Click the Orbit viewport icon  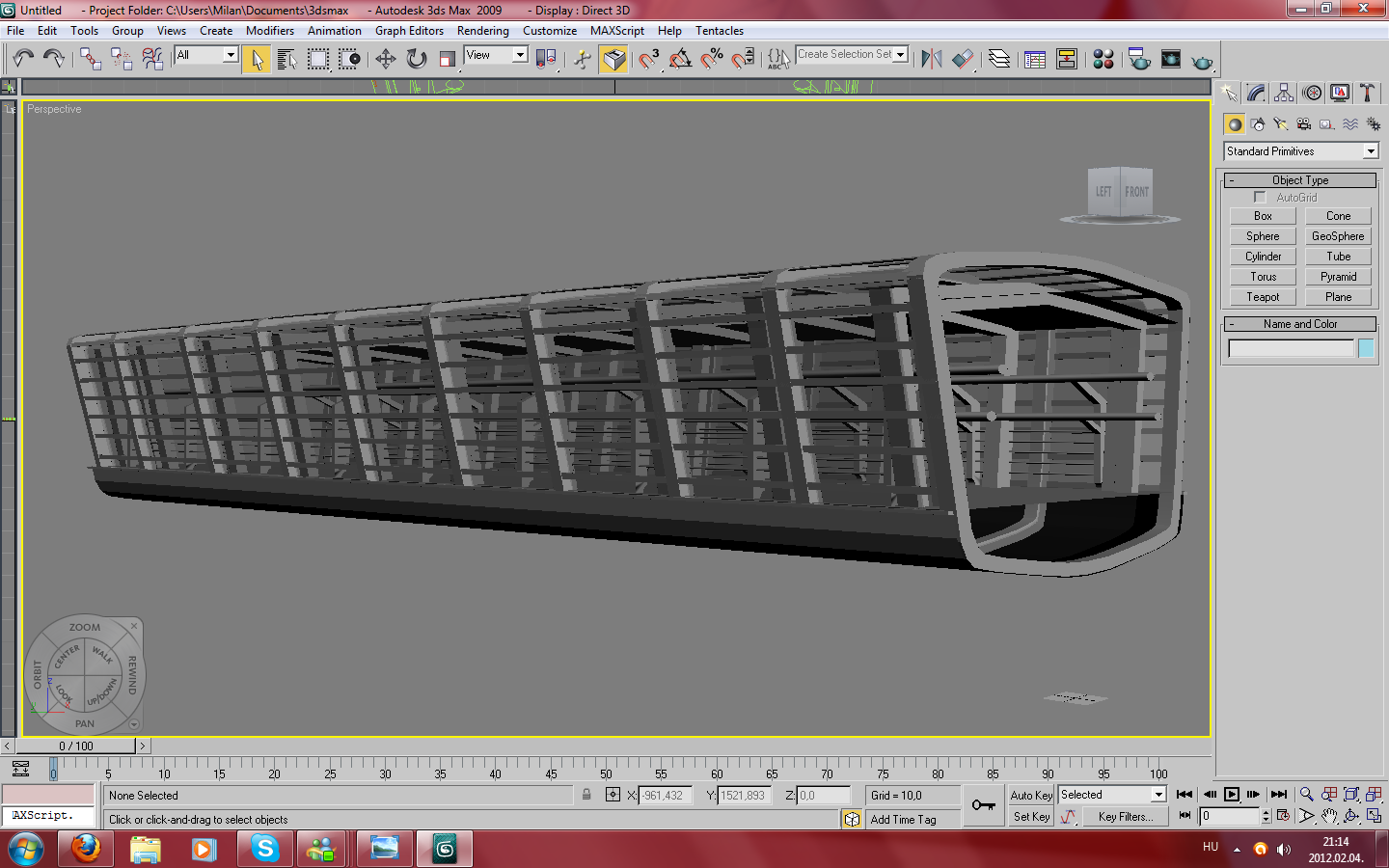point(1351,816)
